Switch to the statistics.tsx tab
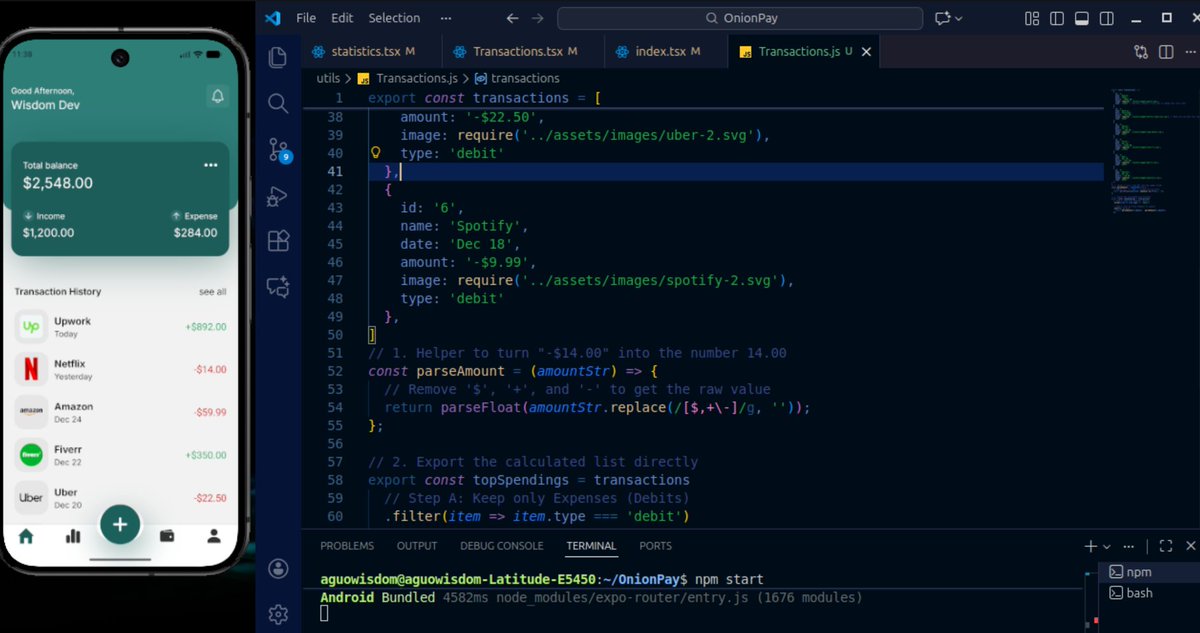The width and height of the screenshot is (1200, 633). tap(372, 51)
